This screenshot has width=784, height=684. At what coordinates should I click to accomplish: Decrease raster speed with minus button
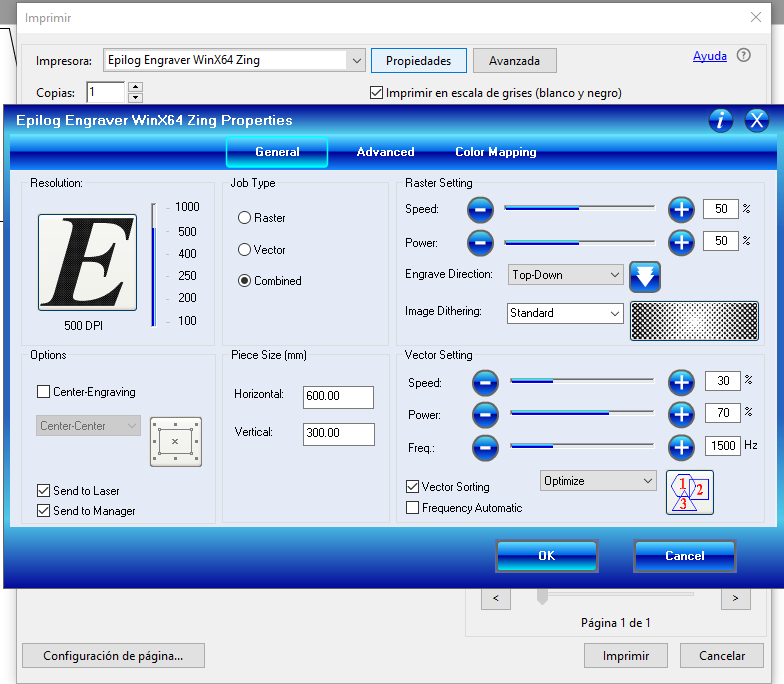point(480,210)
